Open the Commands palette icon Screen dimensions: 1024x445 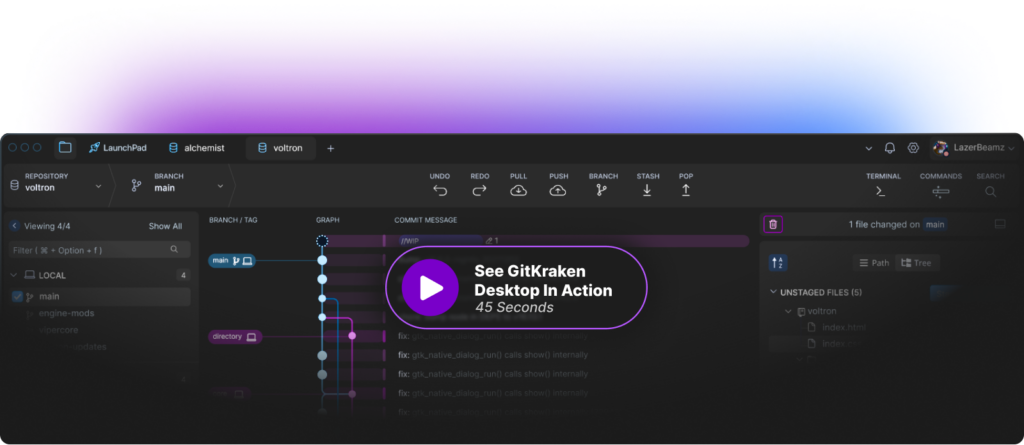click(940, 191)
